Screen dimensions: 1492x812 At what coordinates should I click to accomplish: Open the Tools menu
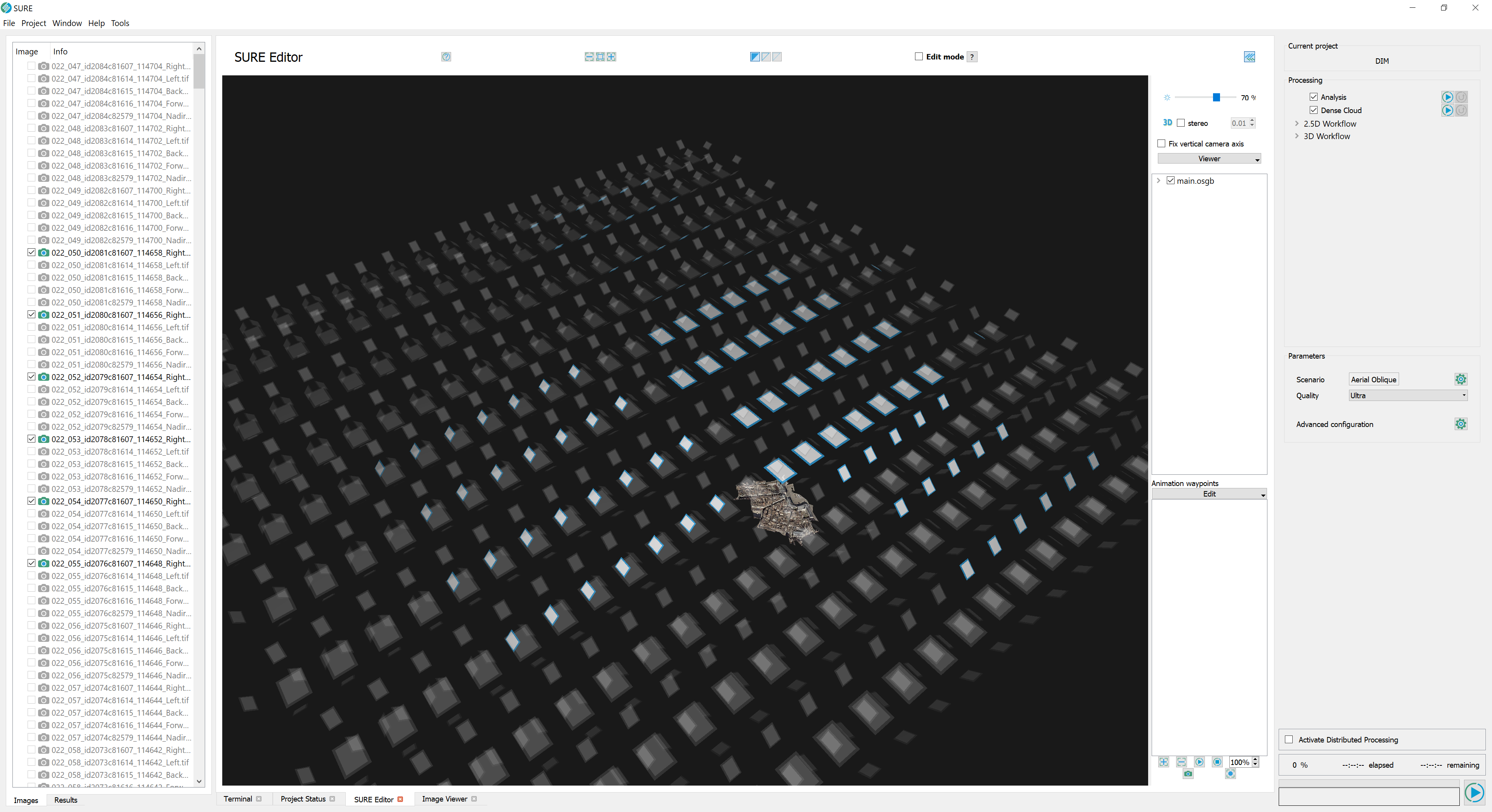[120, 23]
